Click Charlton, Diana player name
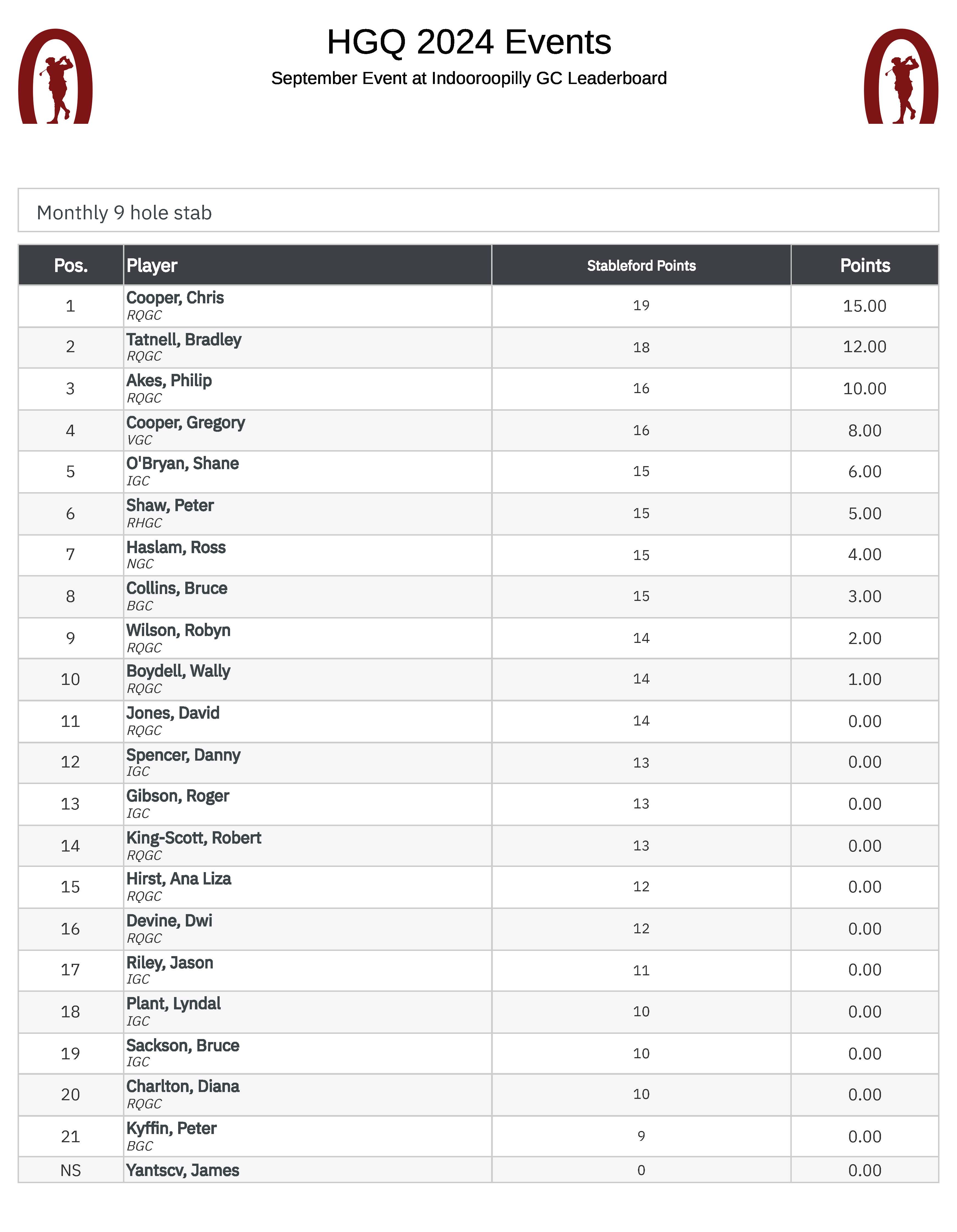The image size is (957, 1232). pos(183,1087)
